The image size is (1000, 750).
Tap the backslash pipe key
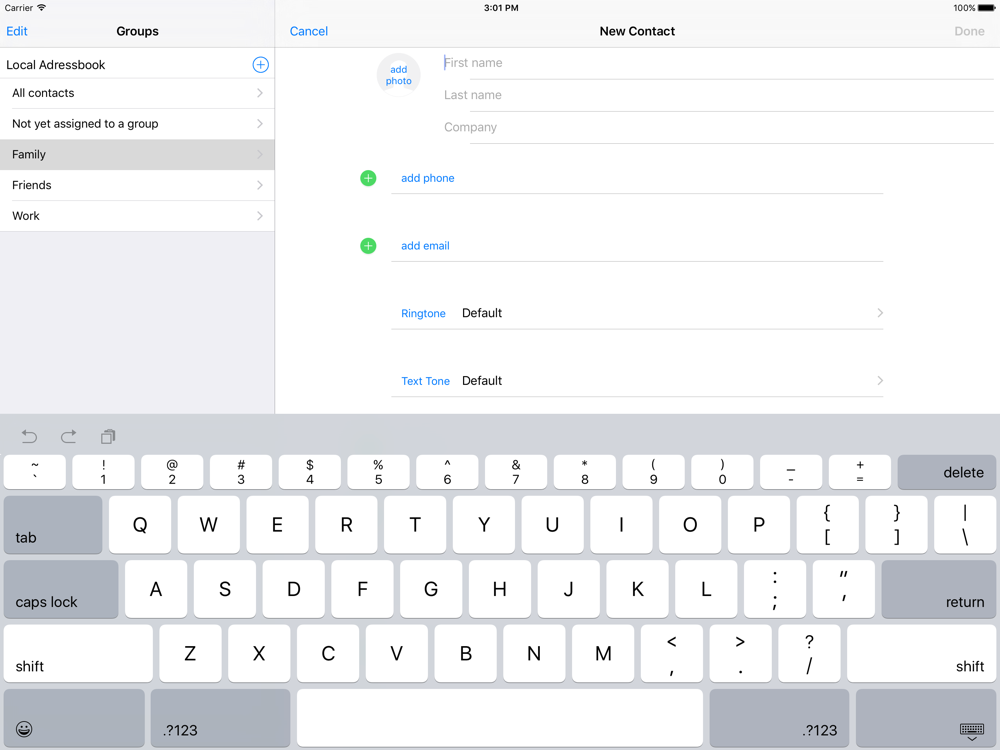(x=965, y=524)
